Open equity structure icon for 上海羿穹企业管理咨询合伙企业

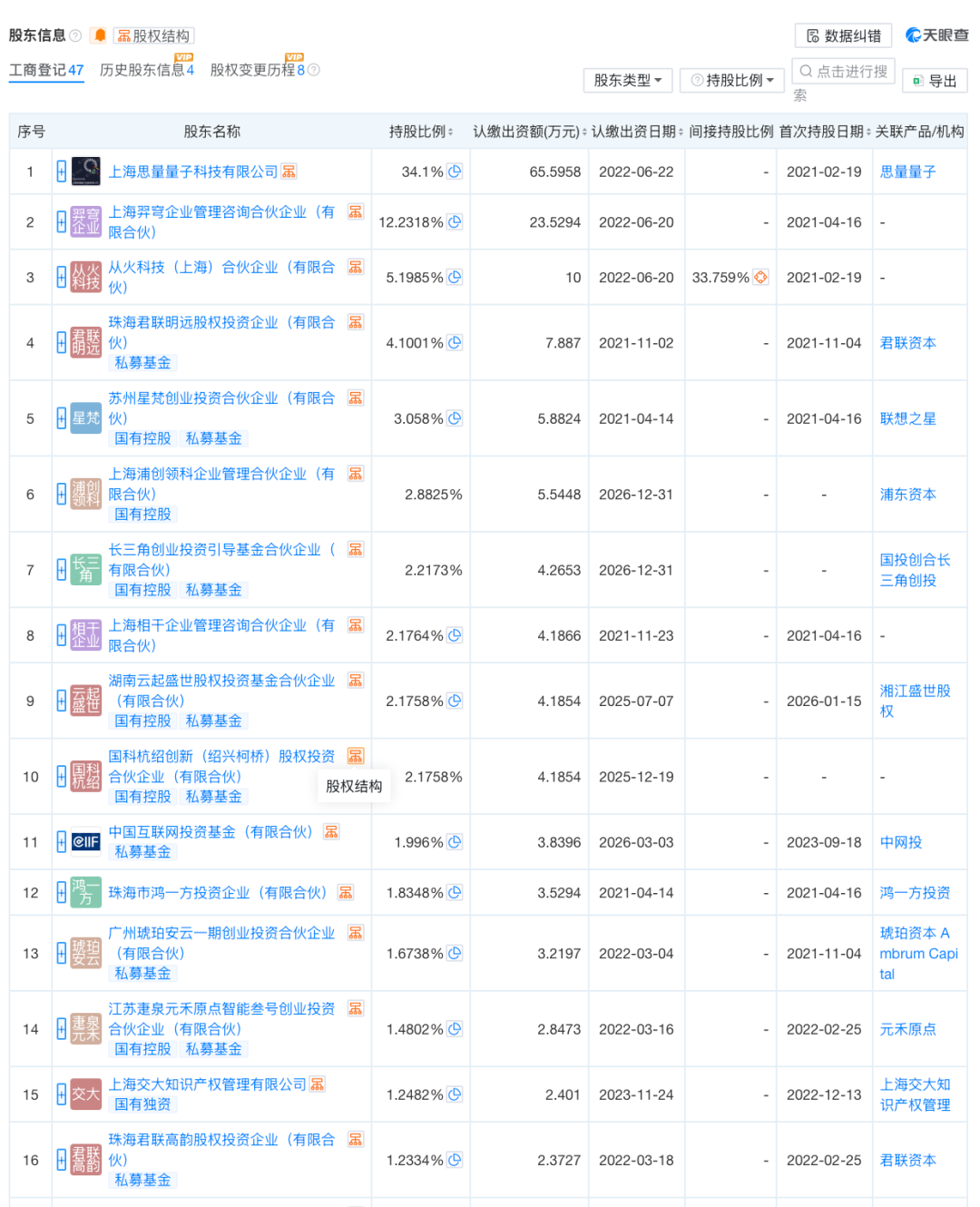click(356, 211)
